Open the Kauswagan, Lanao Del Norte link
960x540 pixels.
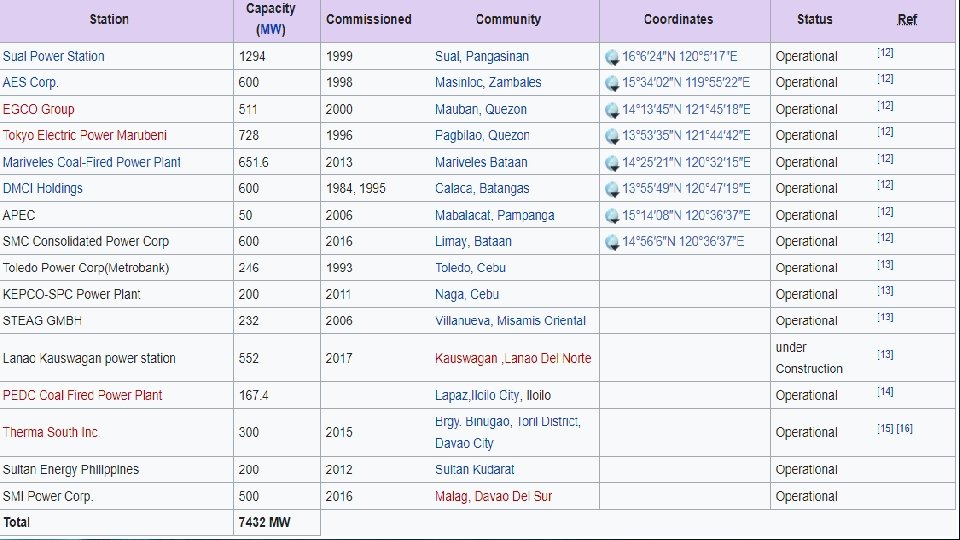click(513, 359)
